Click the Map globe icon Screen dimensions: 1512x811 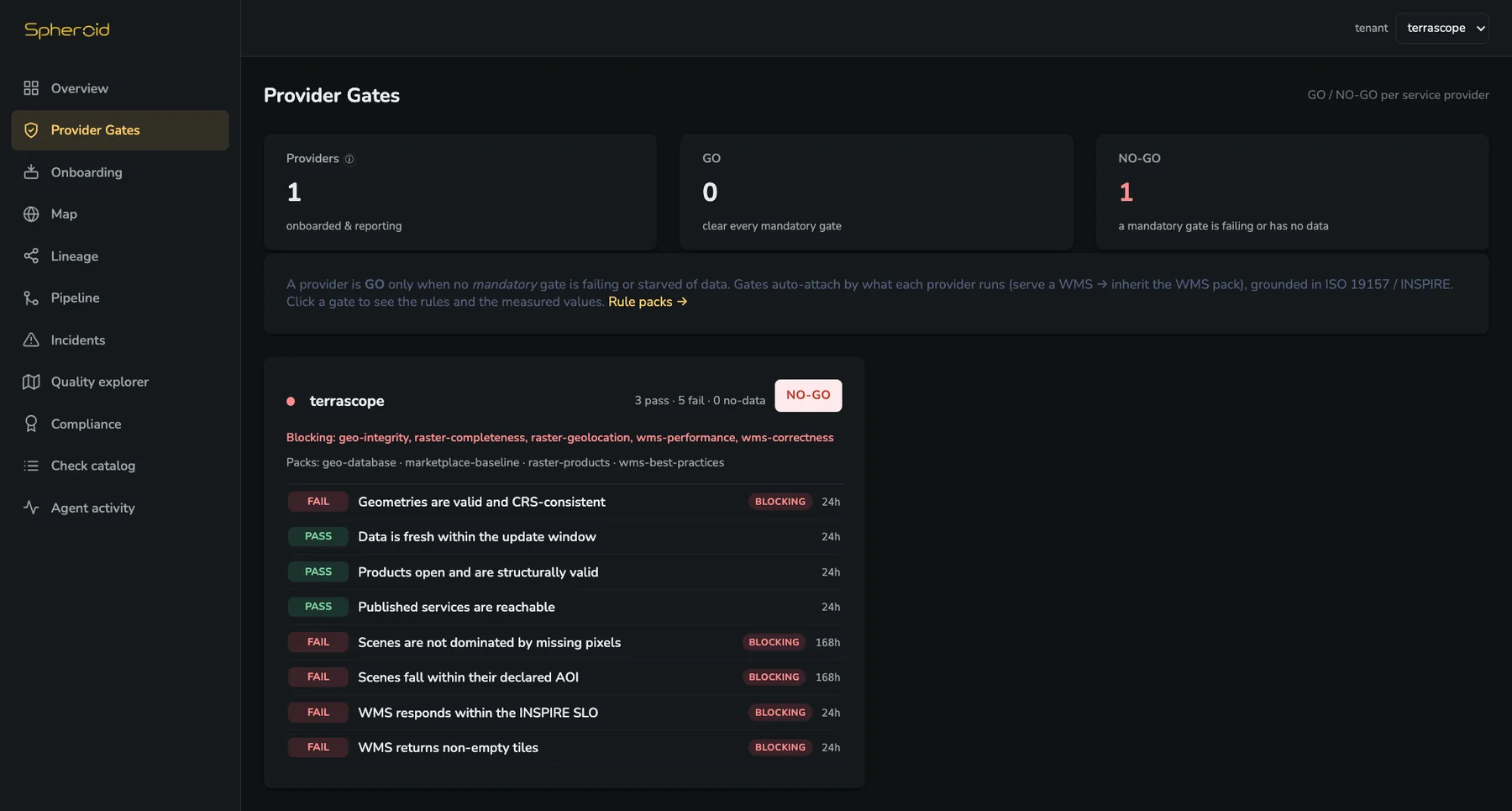point(31,214)
